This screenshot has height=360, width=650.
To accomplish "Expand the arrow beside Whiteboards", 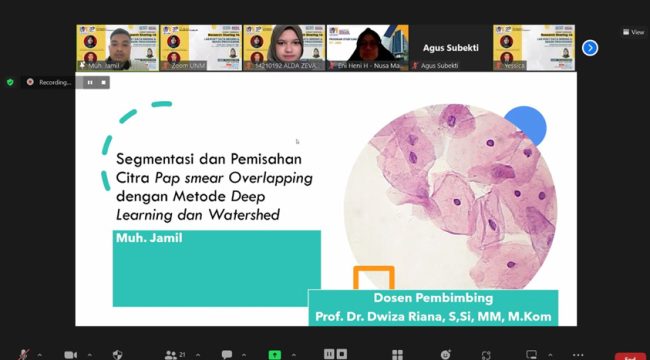I will (x=550, y=355).
